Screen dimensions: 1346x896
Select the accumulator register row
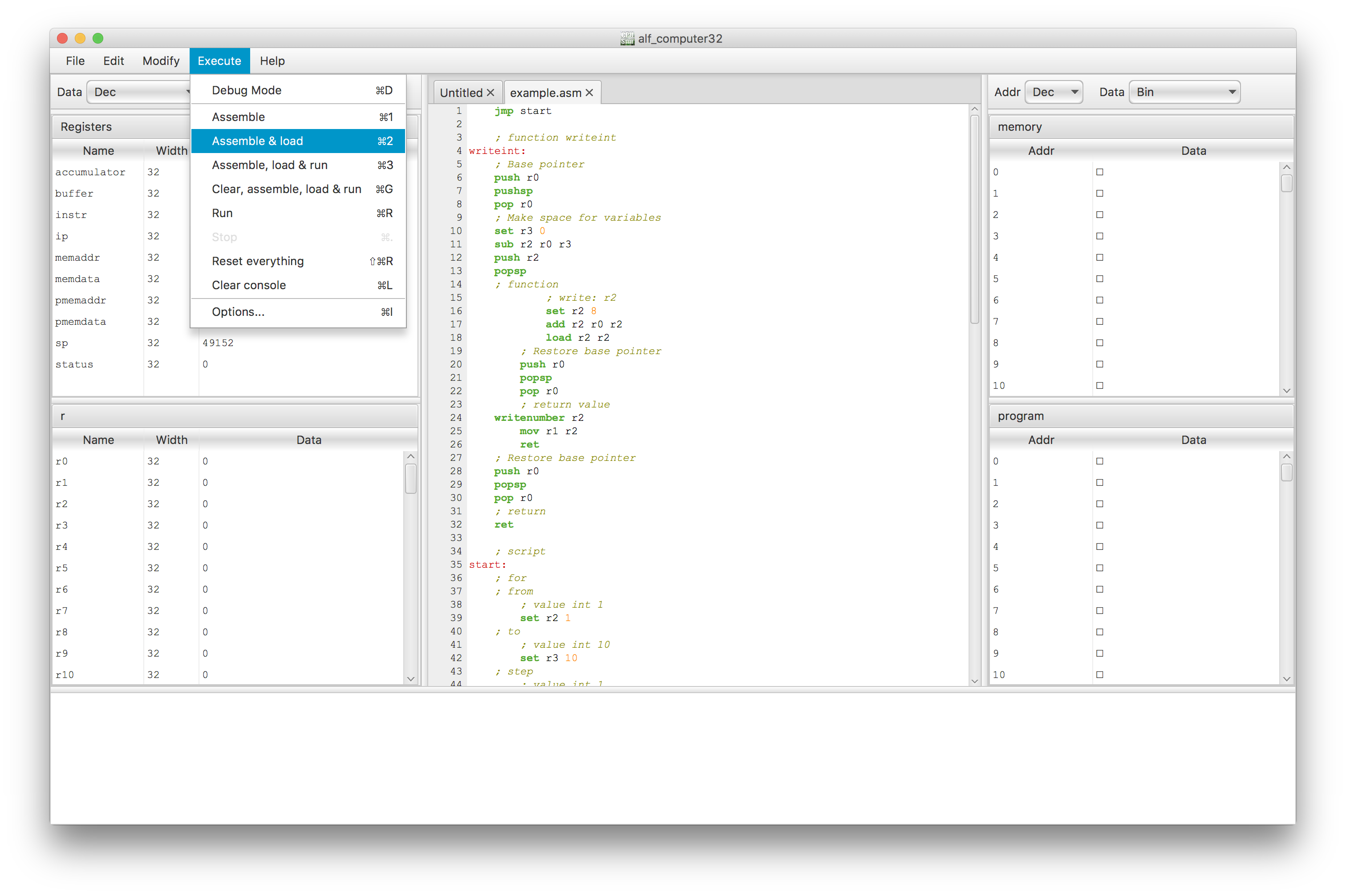pyautogui.click(x=234, y=172)
